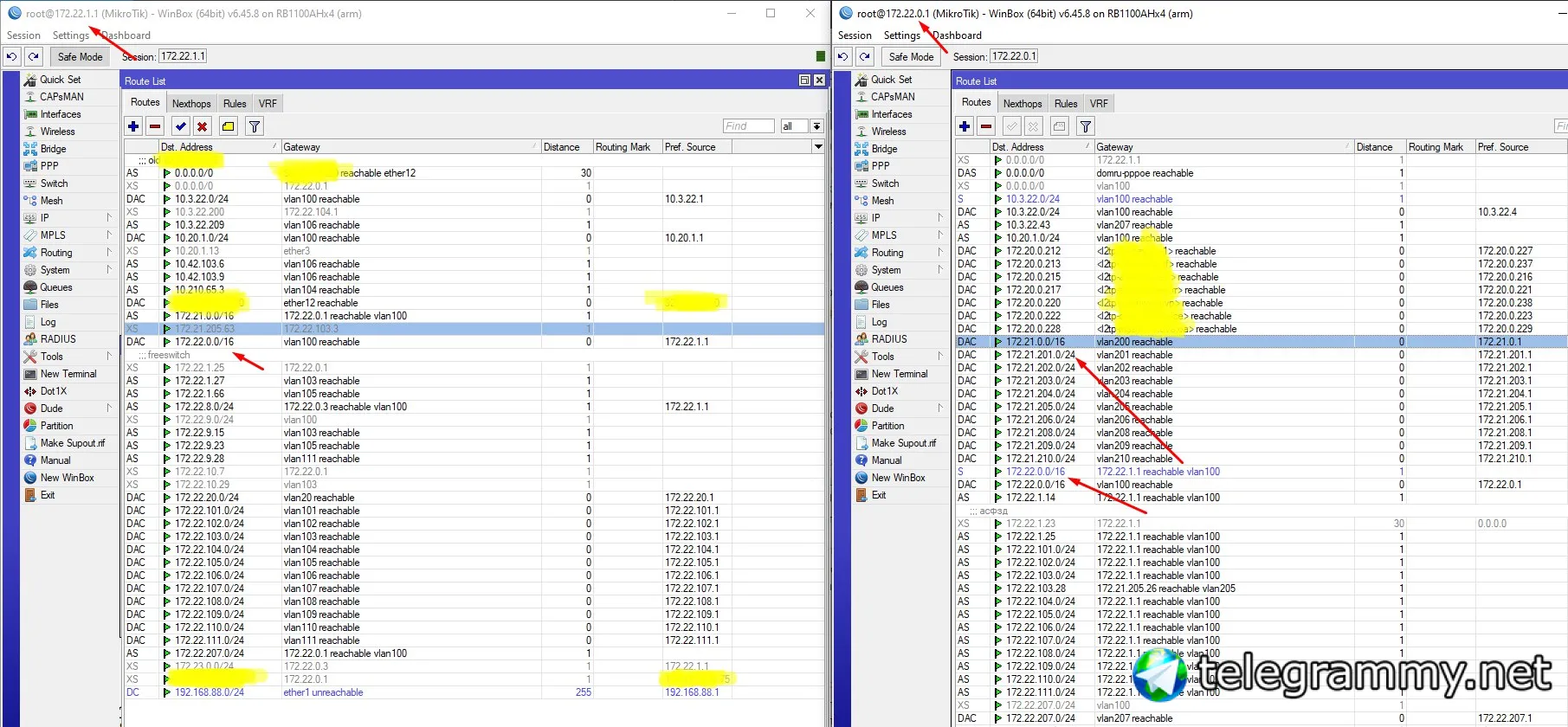This screenshot has width=1568, height=727.
Task: Expand the IP submenu in the 172.22.0.1 sidebar
Action: [x=940, y=218]
